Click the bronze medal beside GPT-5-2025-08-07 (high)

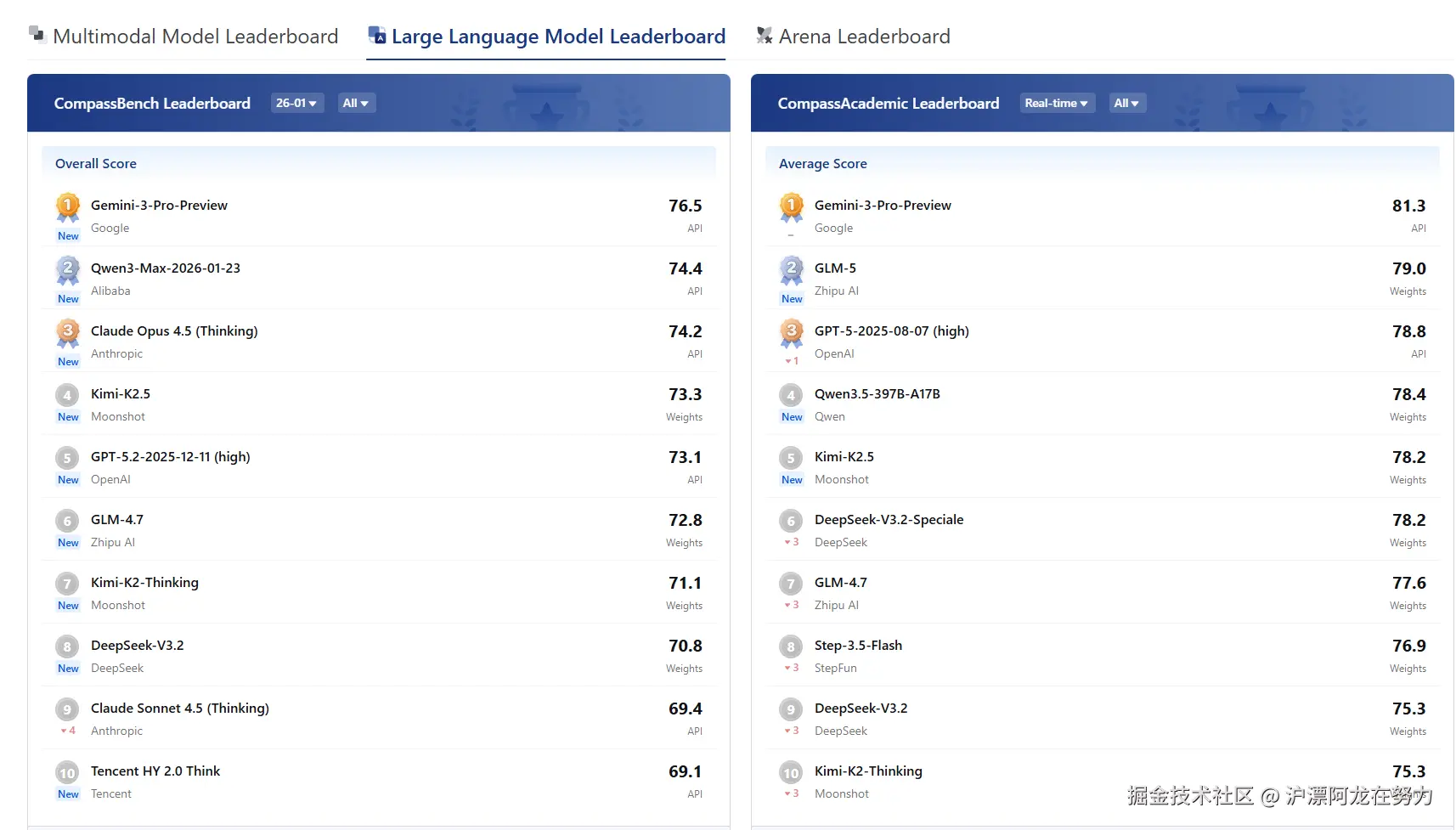792,332
